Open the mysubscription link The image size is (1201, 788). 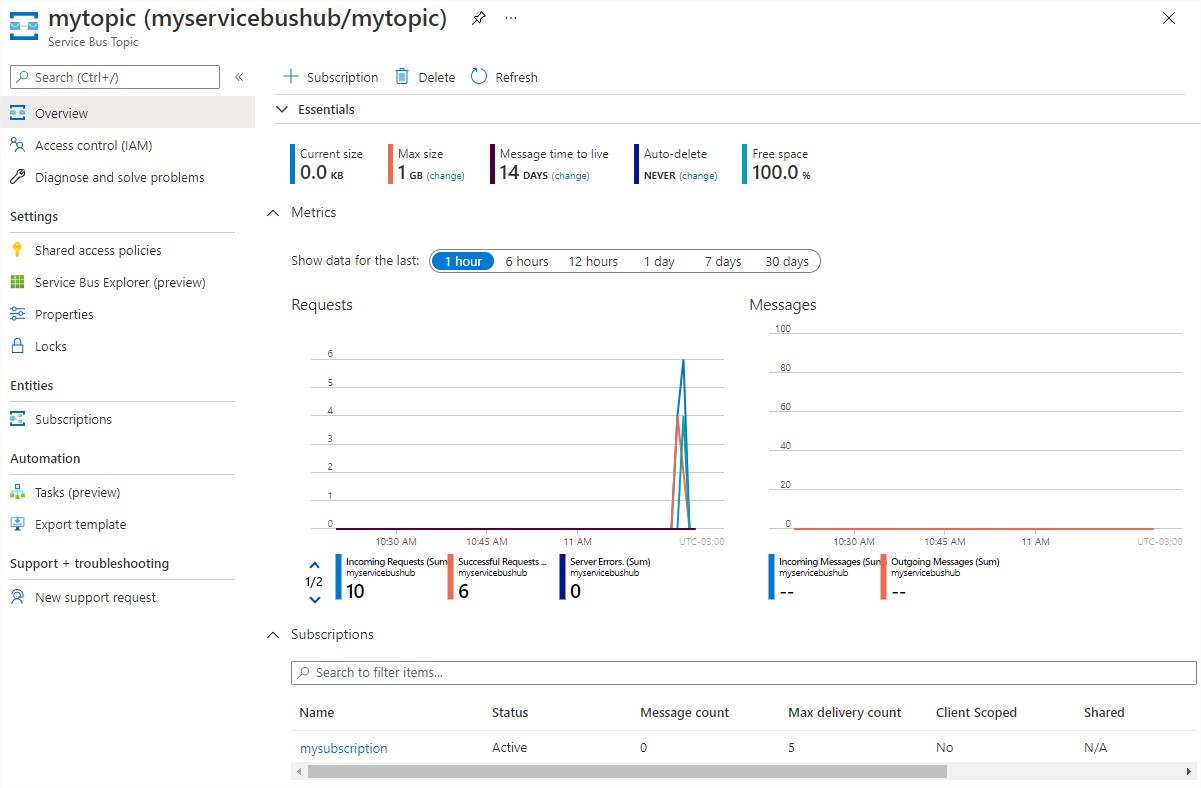click(344, 748)
